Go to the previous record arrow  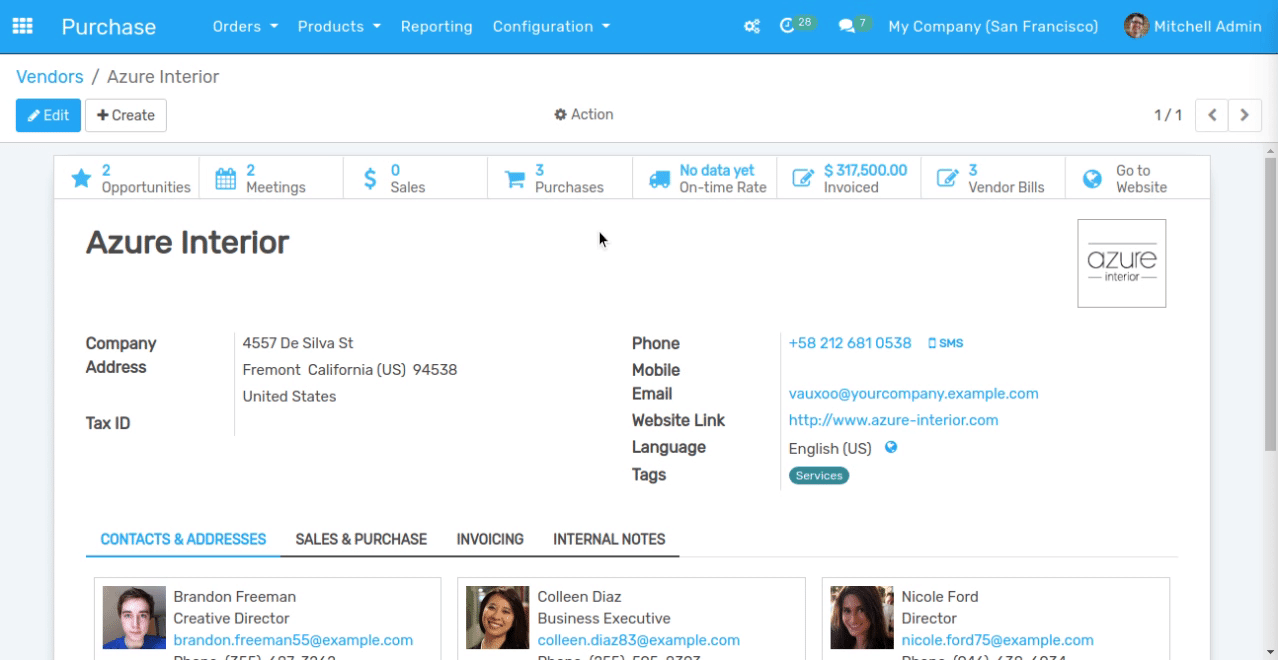1212,115
